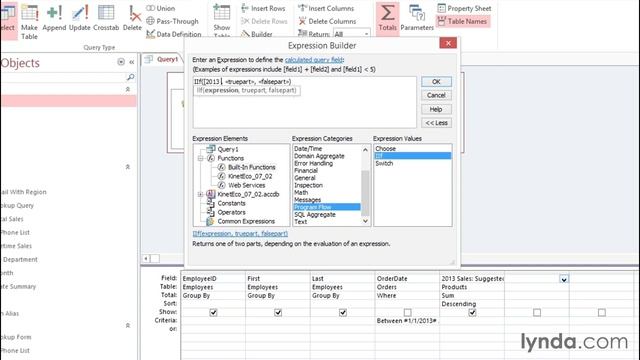Screen dimensions: 640x360
Task: Click Delete Rows in the ribbon
Action: click(x=264, y=21)
